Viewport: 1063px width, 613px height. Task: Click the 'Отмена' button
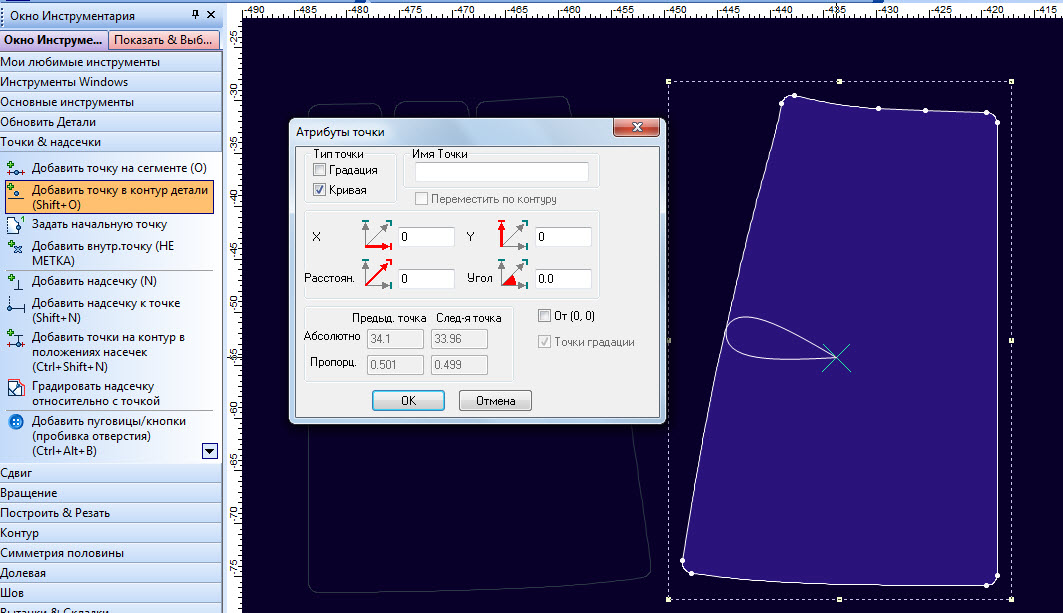pyautogui.click(x=495, y=401)
